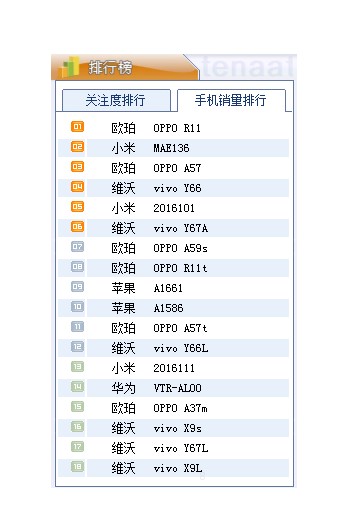Click the gray 09 rank badge
This screenshot has width=362, height=528.
pyautogui.click(x=77, y=287)
